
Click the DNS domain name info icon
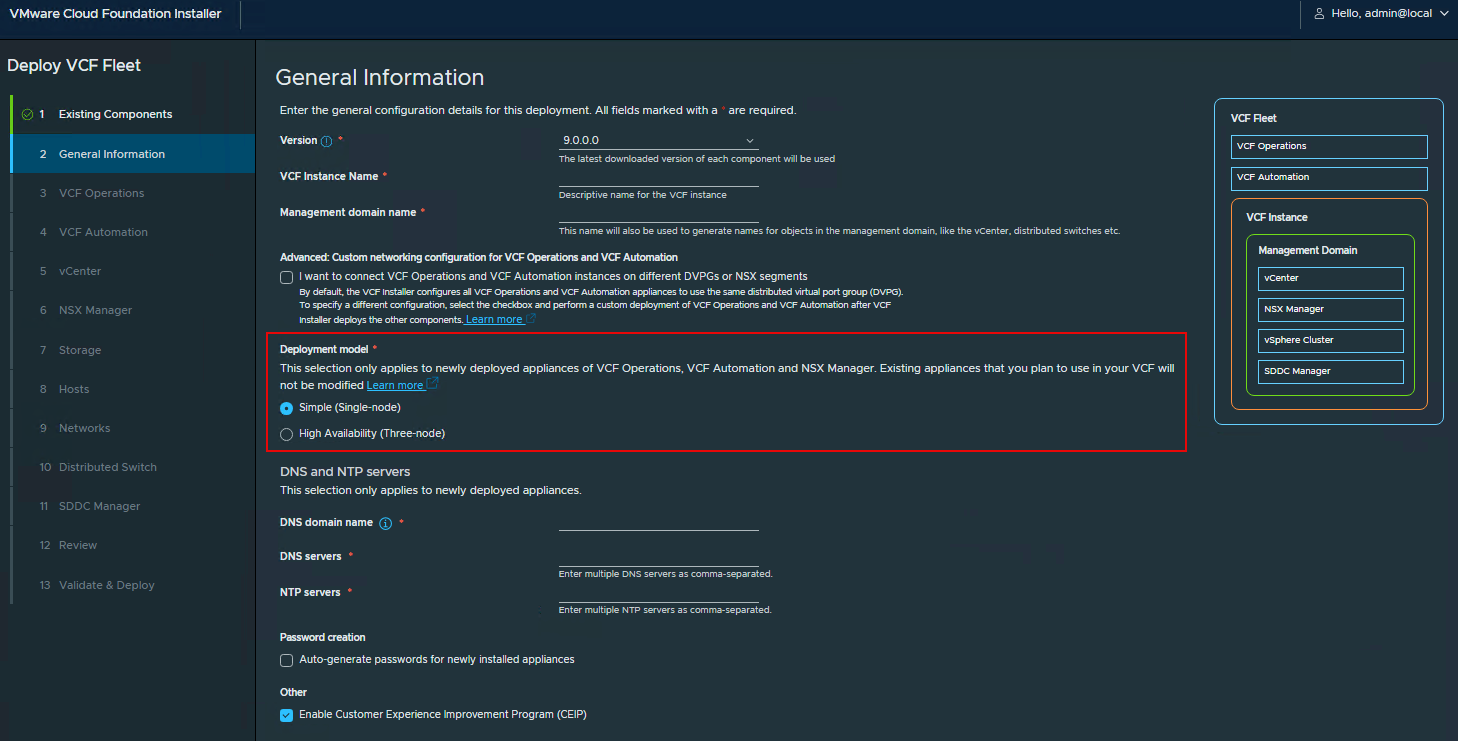click(x=385, y=523)
